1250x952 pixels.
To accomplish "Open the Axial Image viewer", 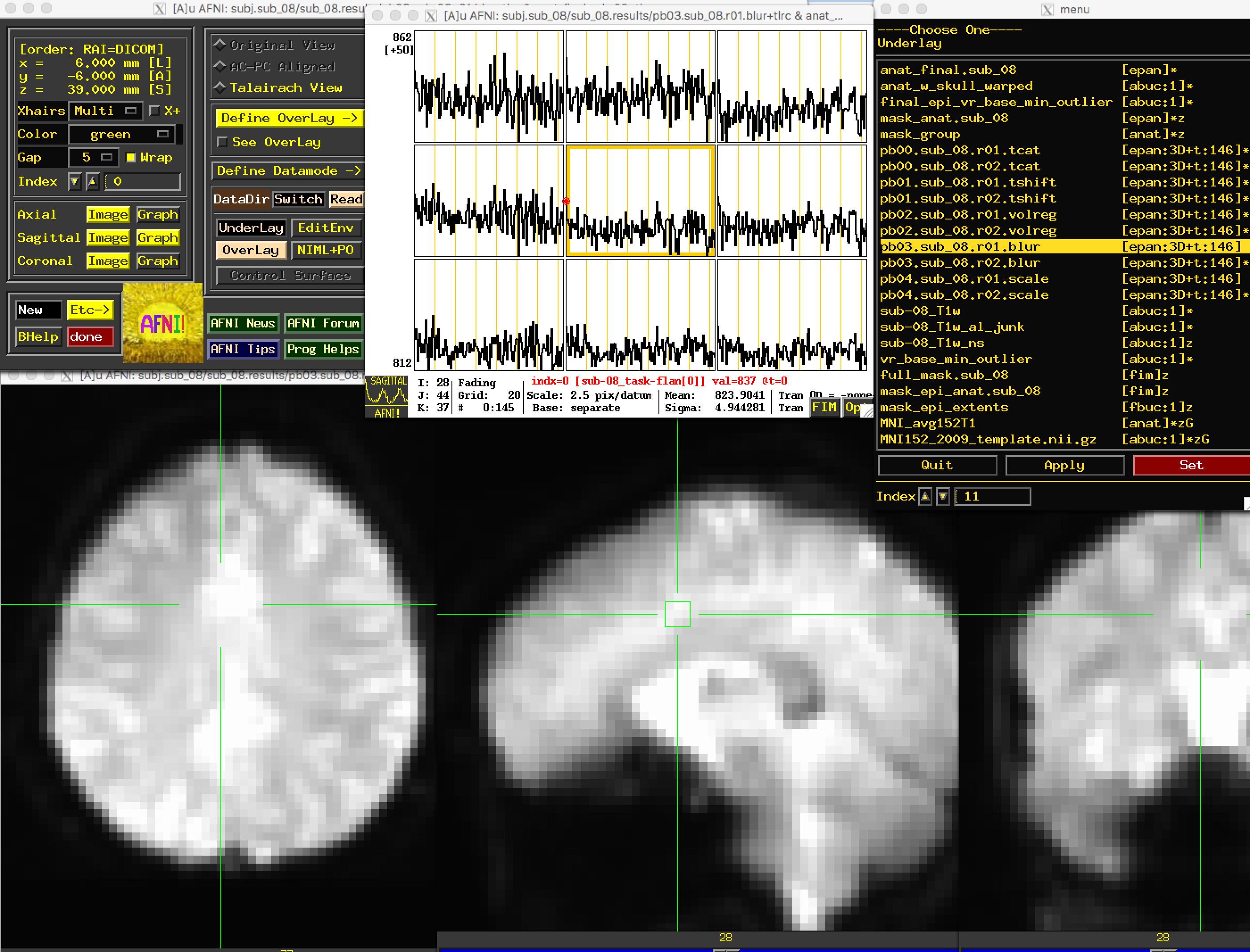I will pyautogui.click(x=108, y=215).
